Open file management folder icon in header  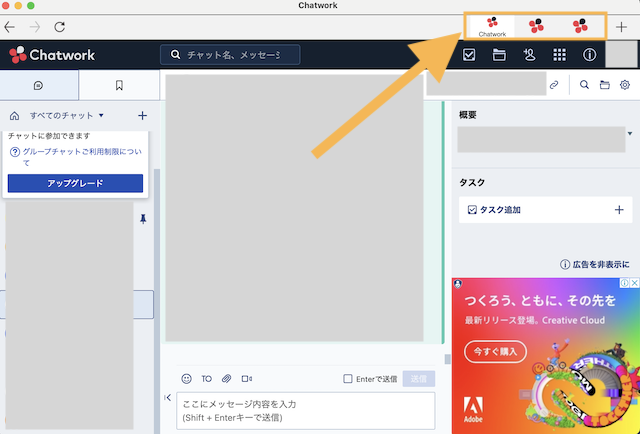point(499,55)
